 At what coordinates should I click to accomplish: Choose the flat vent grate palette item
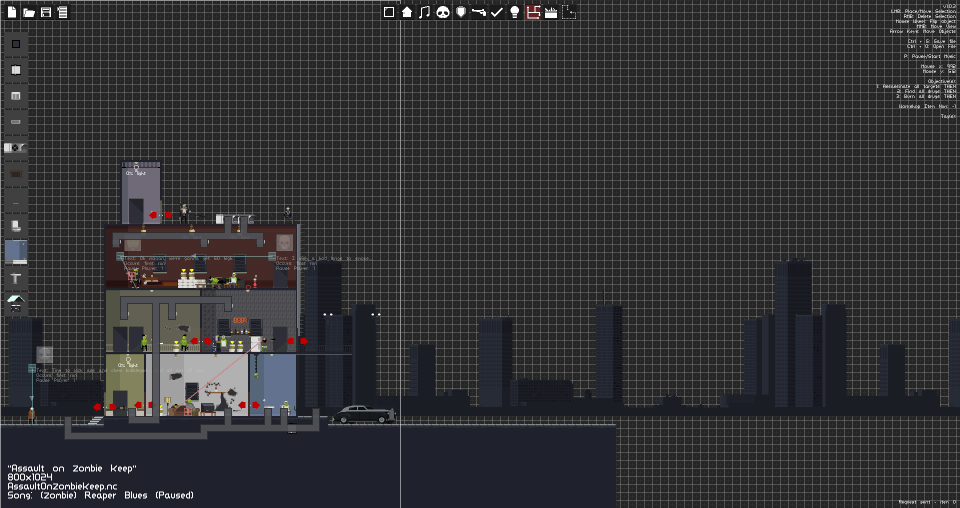pos(16,122)
